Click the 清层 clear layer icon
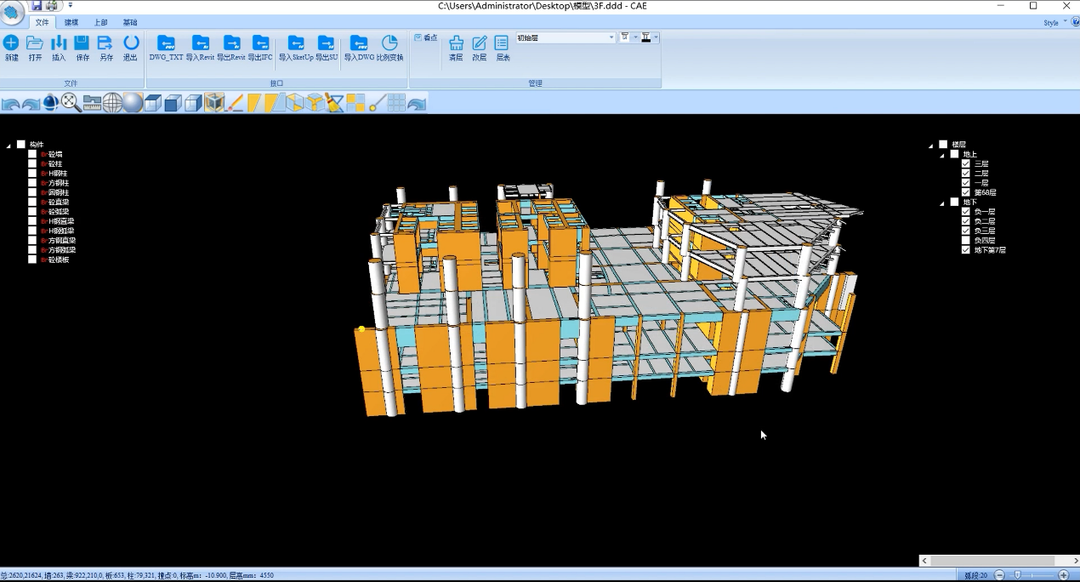 (x=456, y=46)
